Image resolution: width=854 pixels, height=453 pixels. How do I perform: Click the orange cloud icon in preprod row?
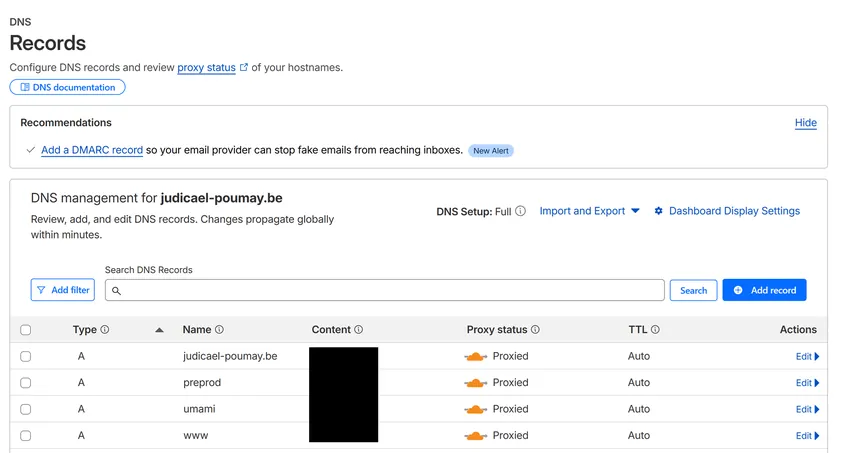(475, 383)
